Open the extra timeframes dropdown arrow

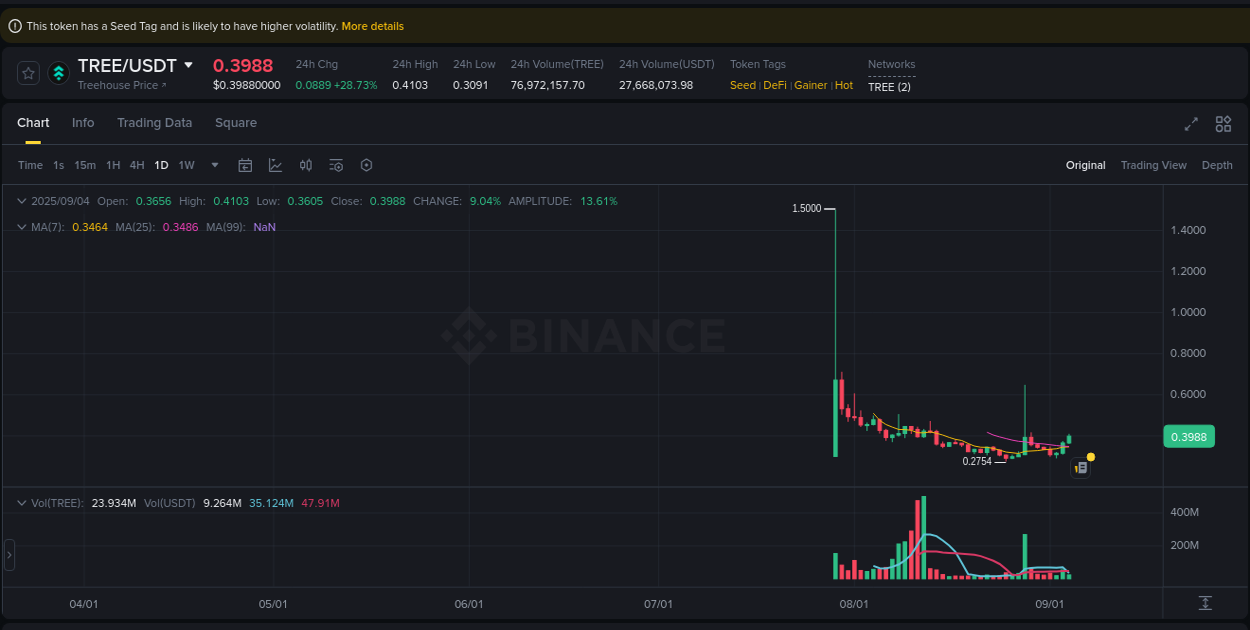click(x=213, y=164)
